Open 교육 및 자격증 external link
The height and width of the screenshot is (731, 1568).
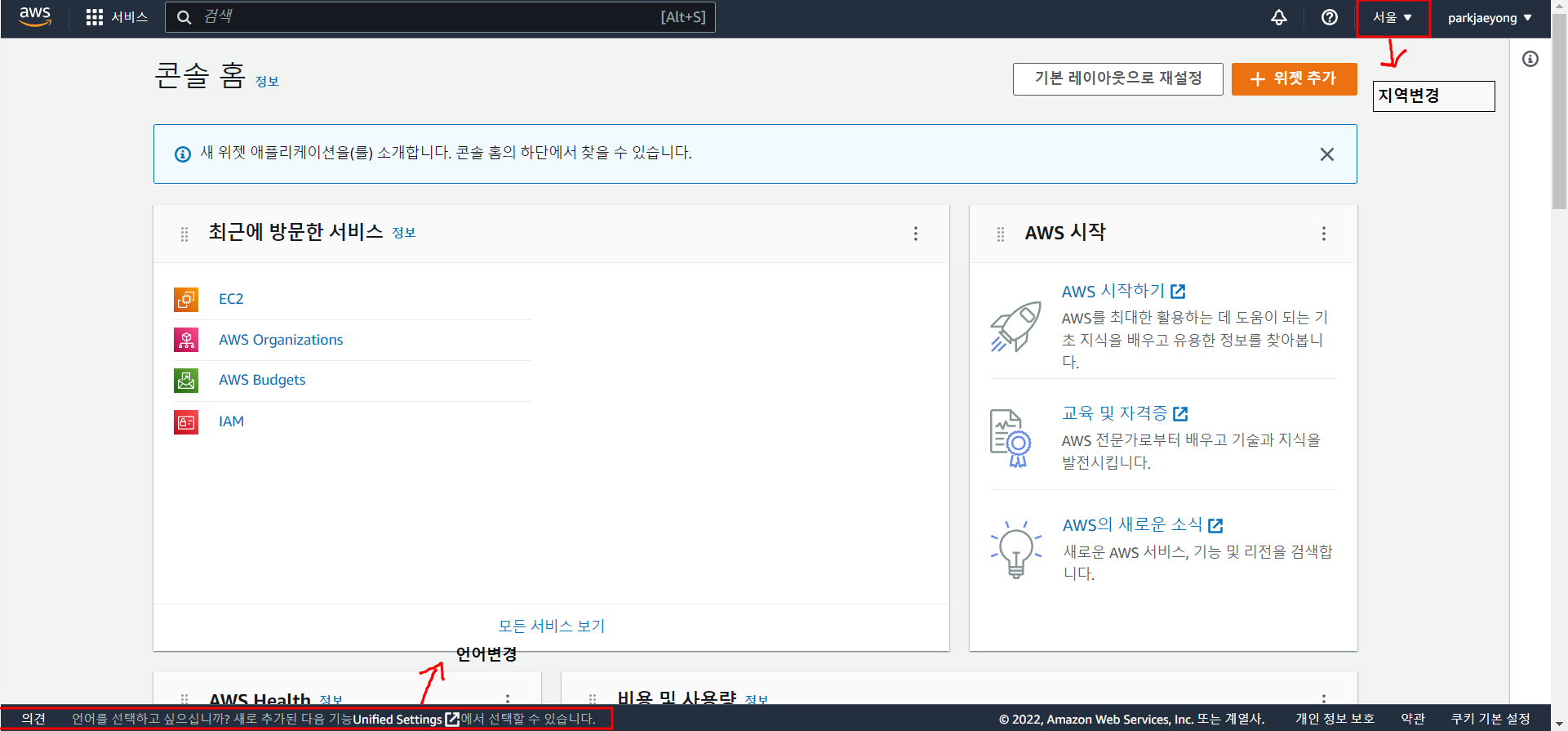click(x=1125, y=413)
